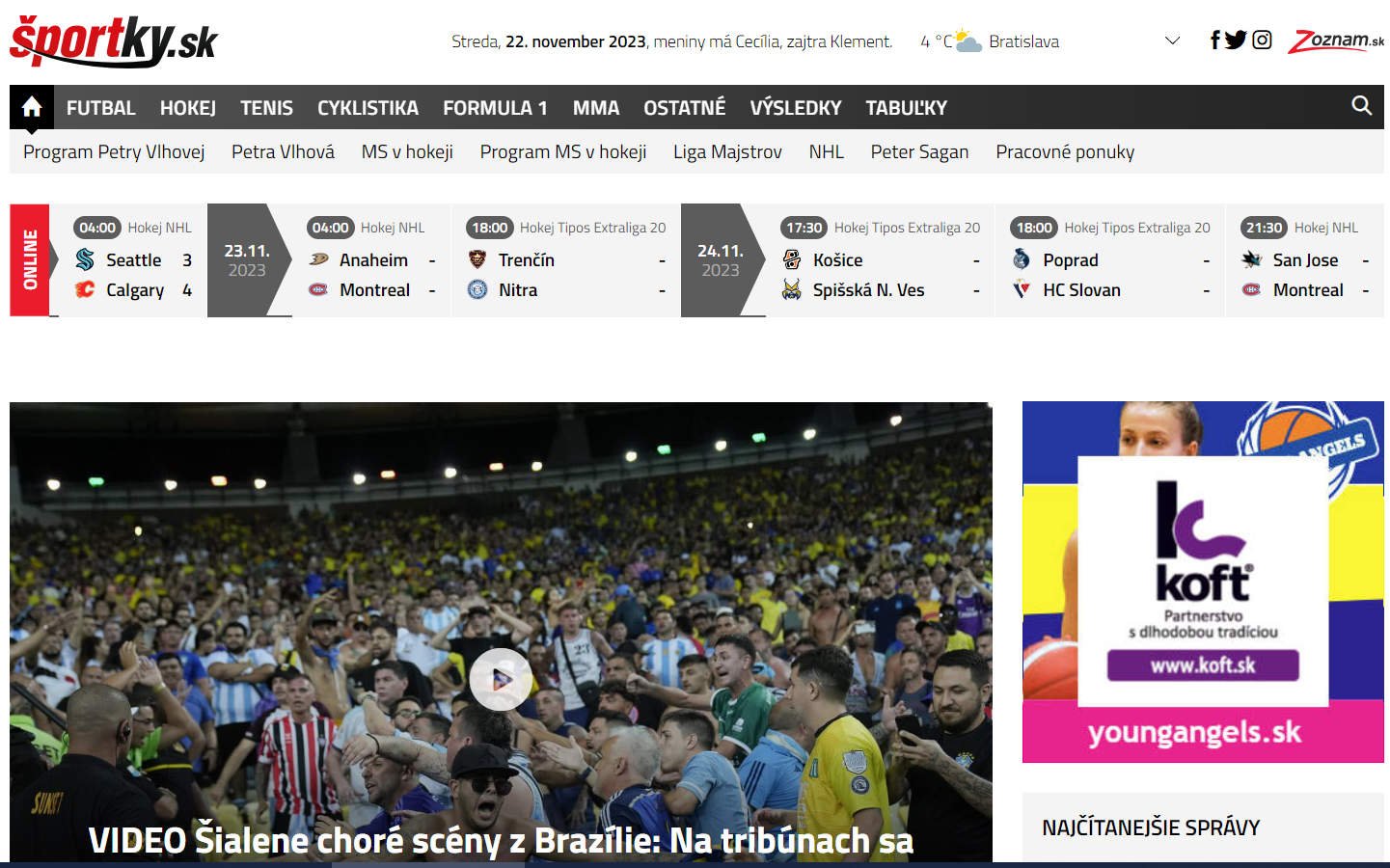Go to the home icon in navbar
This screenshot has height=868, width=1390.
(32, 107)
